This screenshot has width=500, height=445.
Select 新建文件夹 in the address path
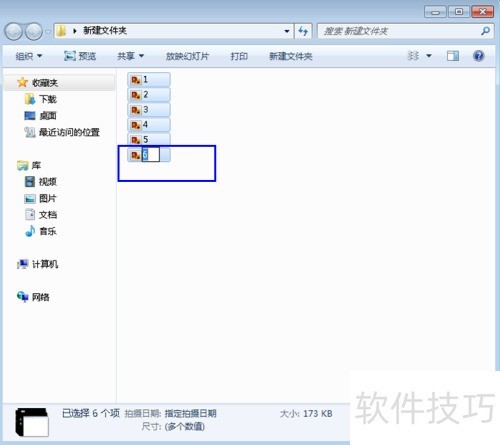[105, 31]
